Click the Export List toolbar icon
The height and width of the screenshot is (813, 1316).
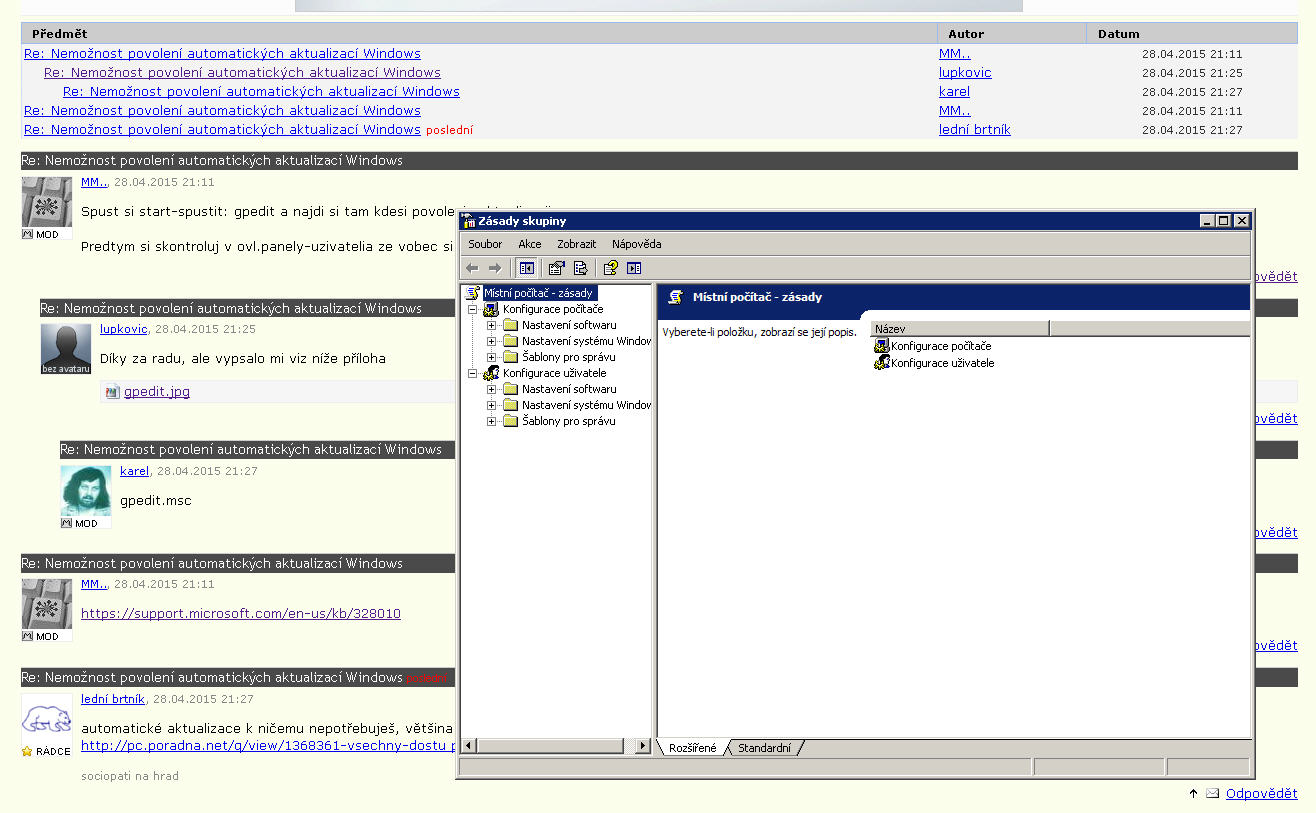pos(580,268)
